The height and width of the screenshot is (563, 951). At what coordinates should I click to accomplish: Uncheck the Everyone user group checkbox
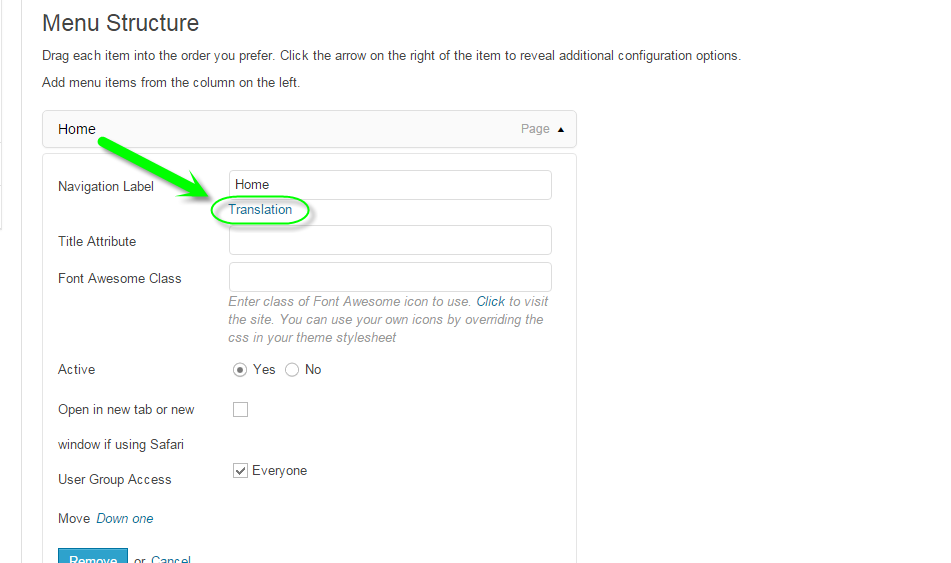point(240,471)
